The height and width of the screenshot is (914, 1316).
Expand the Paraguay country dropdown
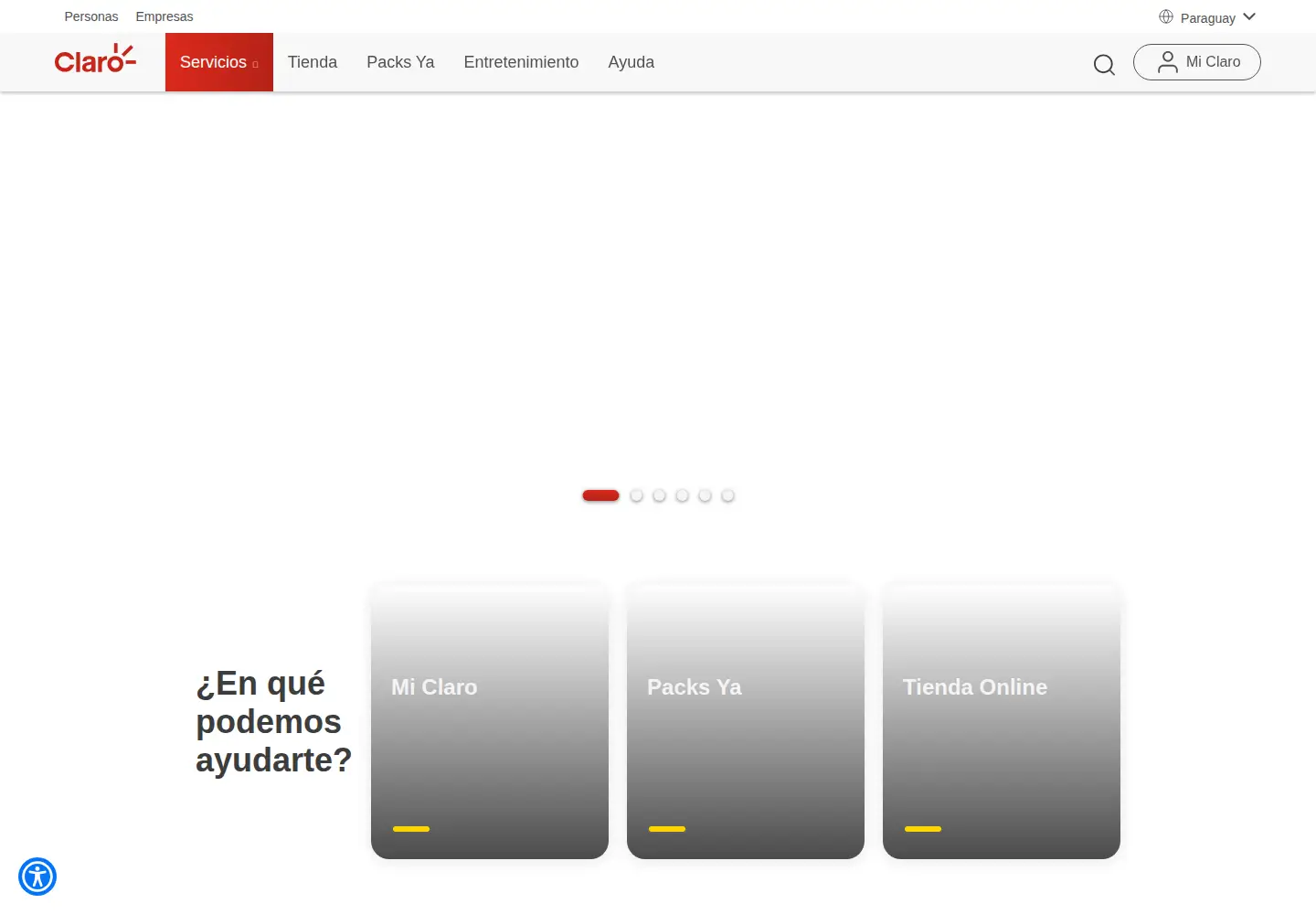pyautogui.click(x=1208, y=17)
